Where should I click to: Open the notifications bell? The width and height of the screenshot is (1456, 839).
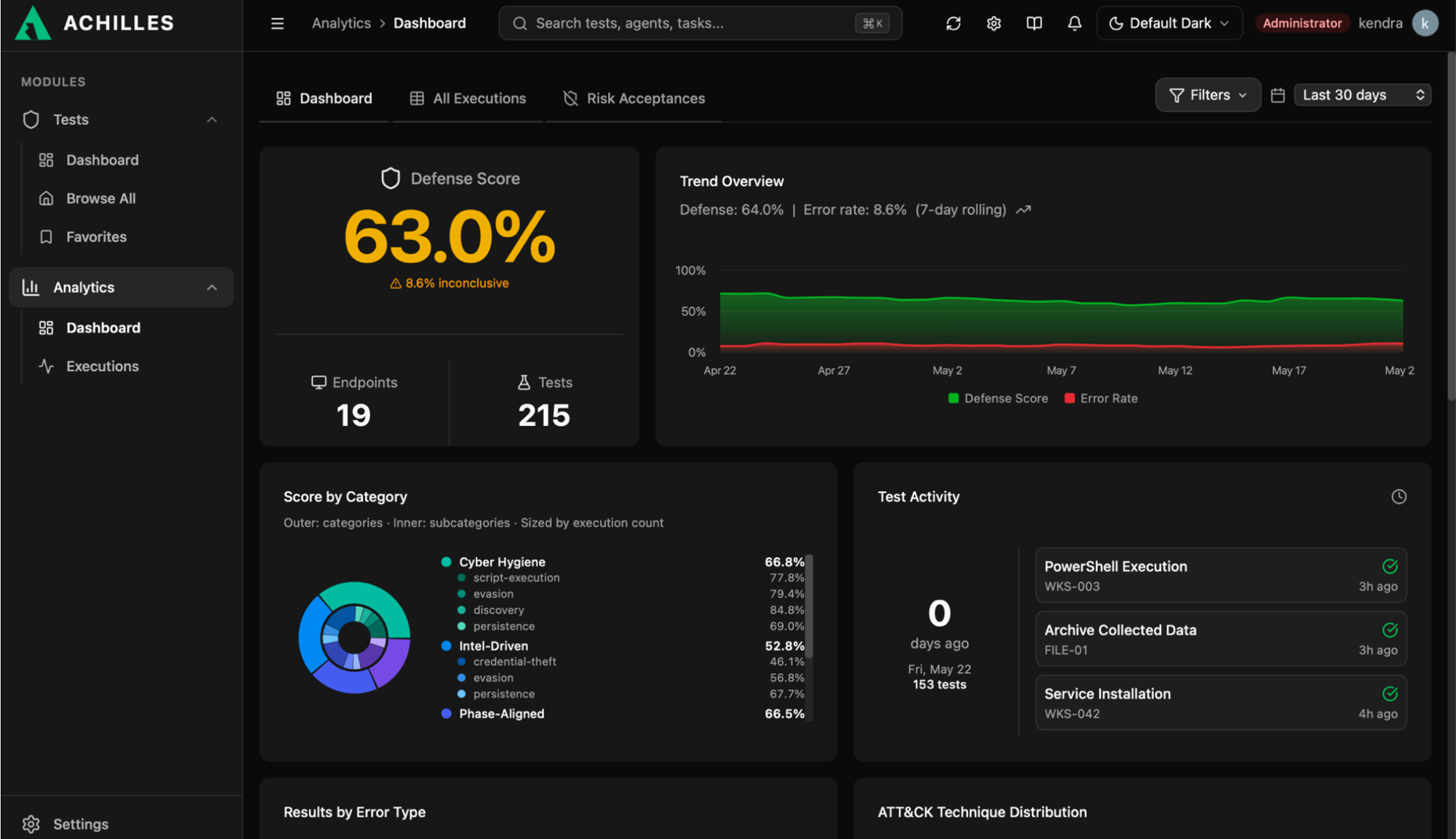click(x=1075, y=24)
